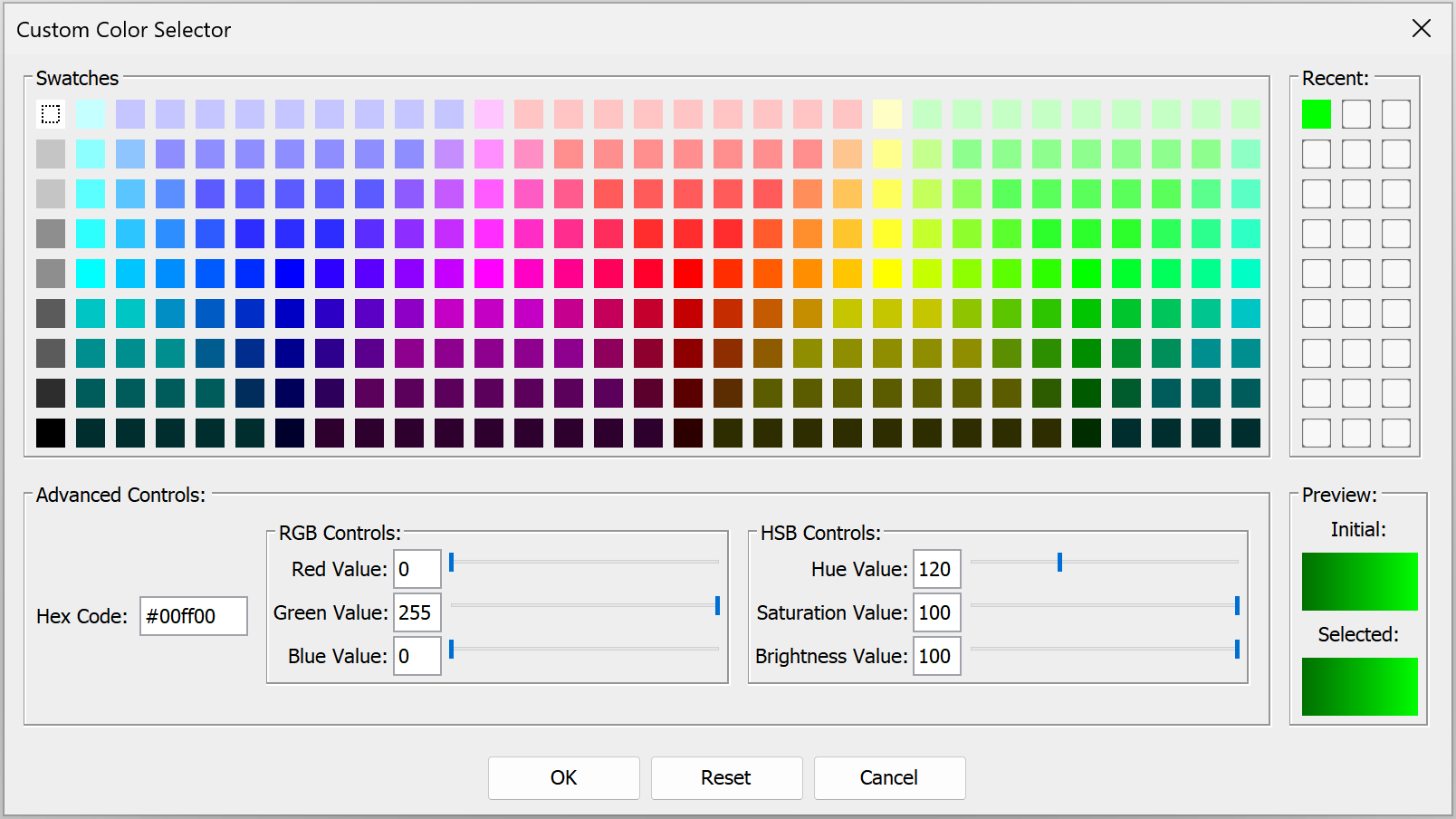Viewport: 1456px width, 819px height.
Task: Click the "Advanced Controls:" label
Action: coord(120,495)
